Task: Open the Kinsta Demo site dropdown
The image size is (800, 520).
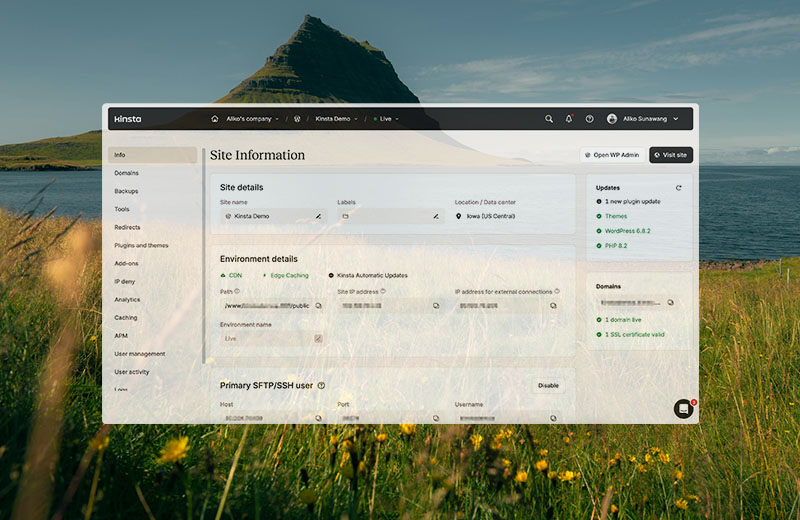Action: click(336, 119)
